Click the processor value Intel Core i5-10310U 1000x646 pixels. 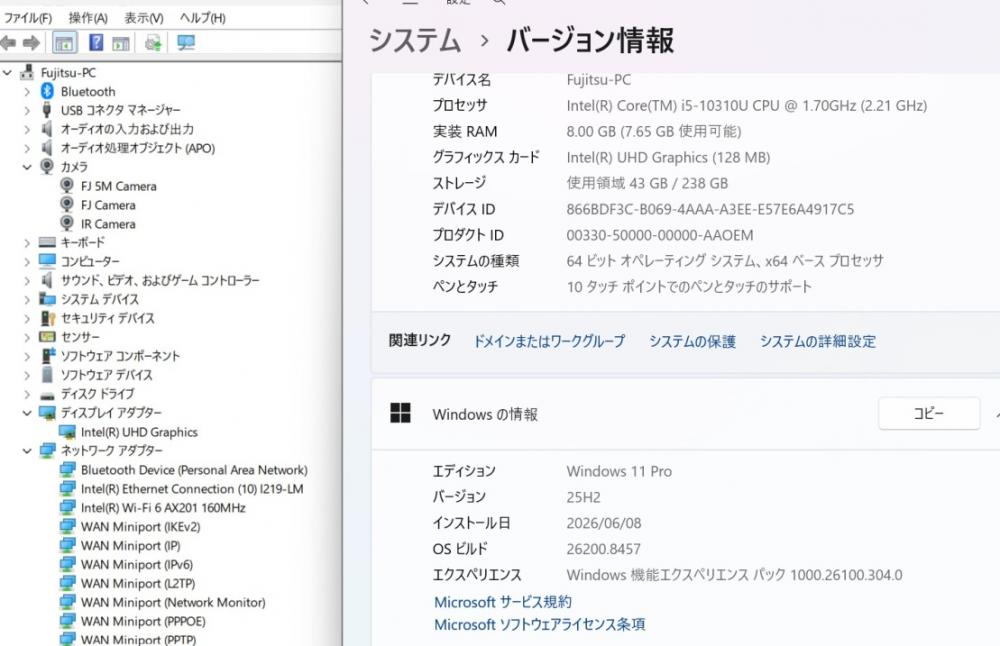tap(747, 105)
